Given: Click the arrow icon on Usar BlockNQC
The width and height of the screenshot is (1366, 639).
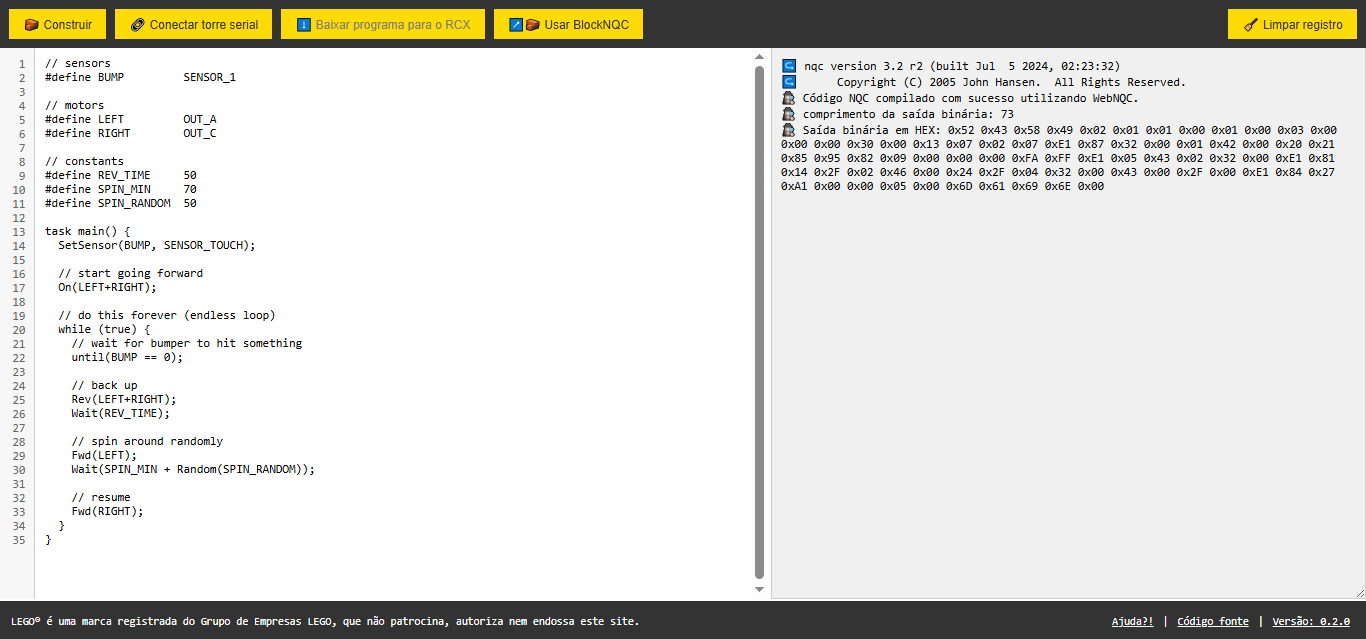Looking at the screenshot, I should [516, 25].
